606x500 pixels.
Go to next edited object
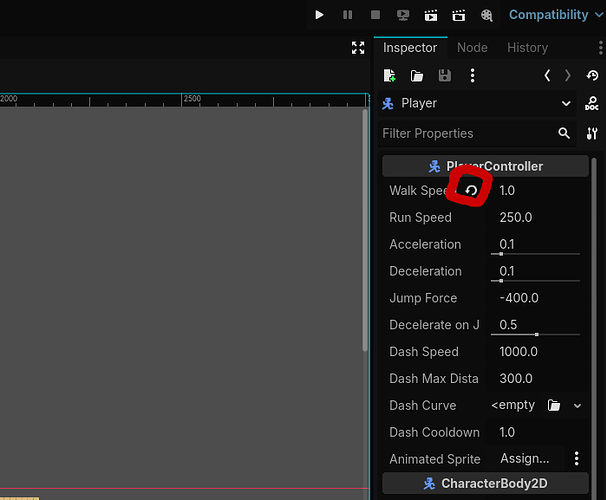pyautogui.click(x=567, y=75)
